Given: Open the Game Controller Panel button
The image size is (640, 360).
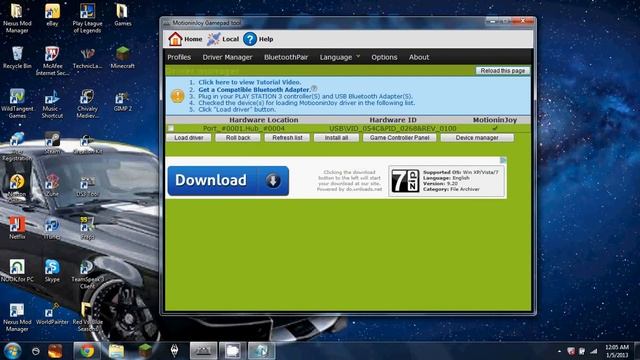Looking at the screenshot, I should (x=400, y=138).
